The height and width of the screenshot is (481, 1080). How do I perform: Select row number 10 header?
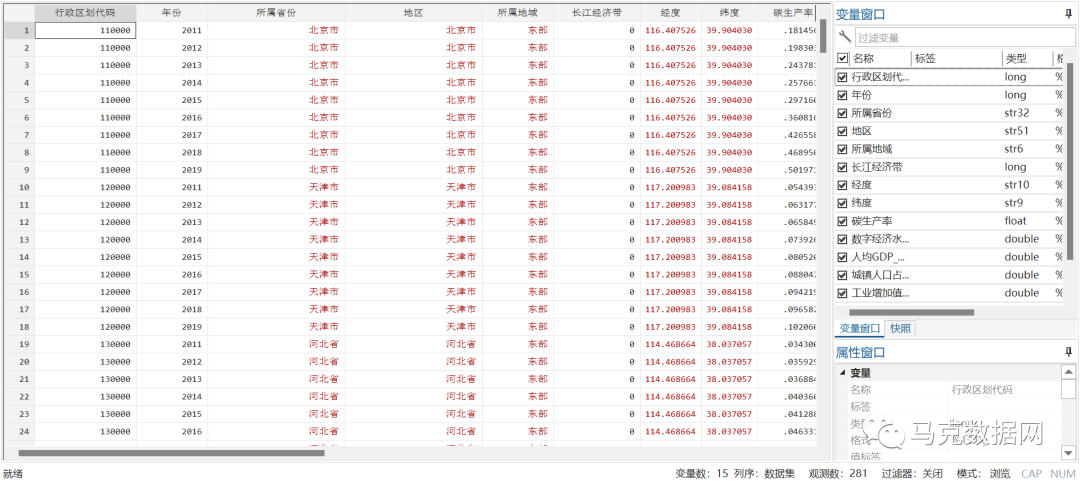pyautogui.click(x=17, y=187)
